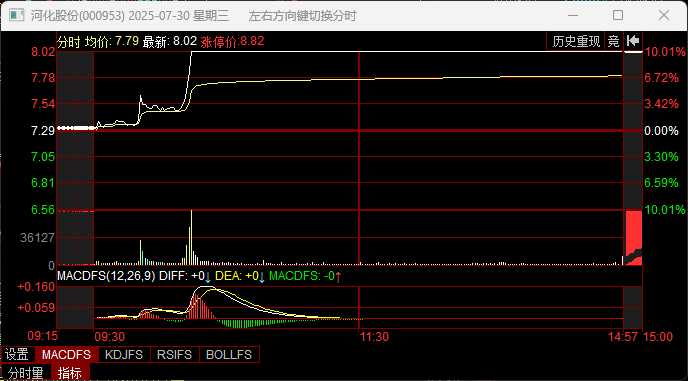
Task: Click the back arrow icon at top right
Action: (633, 41)
